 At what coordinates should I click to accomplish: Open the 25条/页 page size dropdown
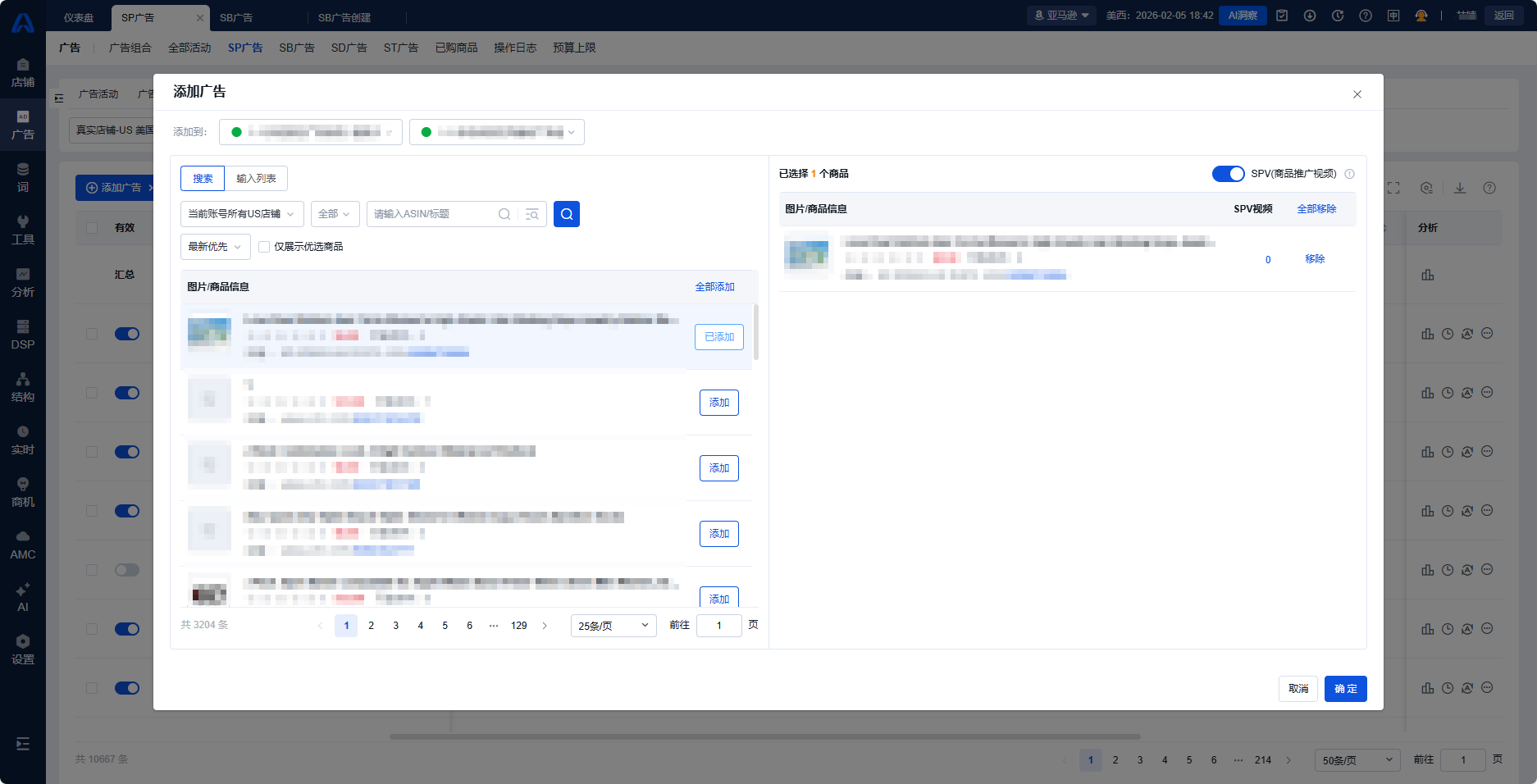coord(613,626)
